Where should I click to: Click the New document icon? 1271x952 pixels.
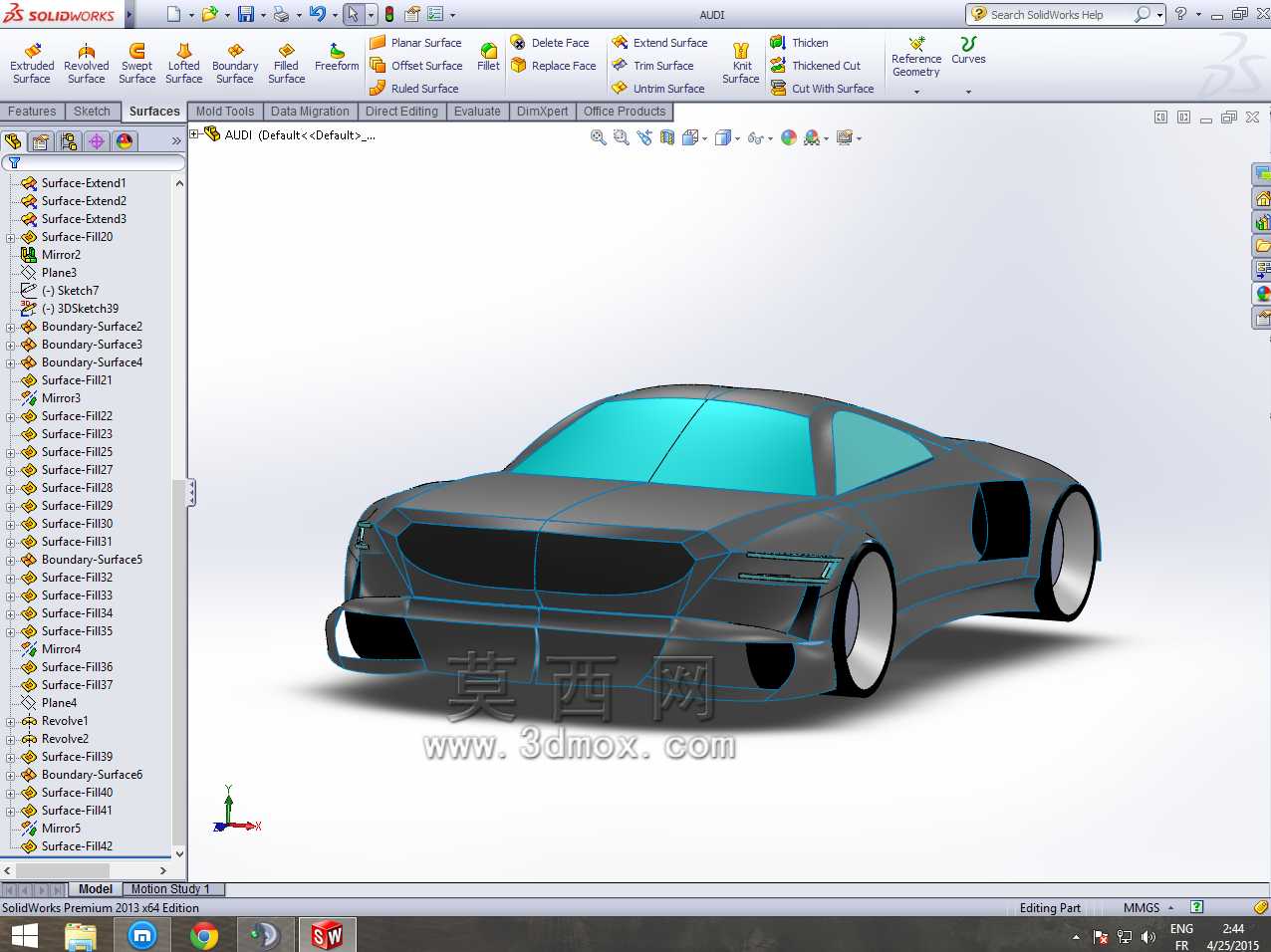(x=173, y=14)
